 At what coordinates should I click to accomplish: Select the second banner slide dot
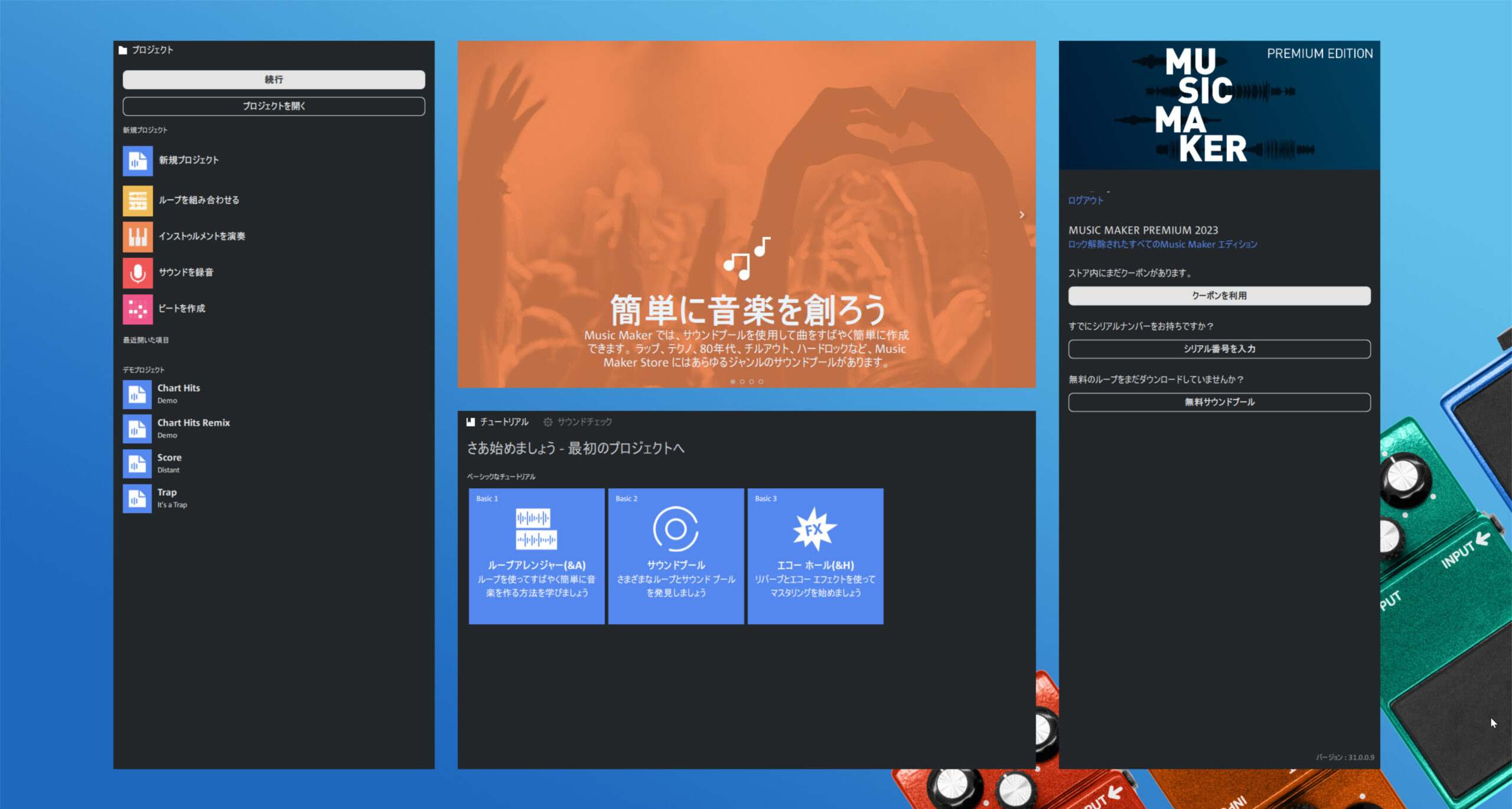click(742, 382)
